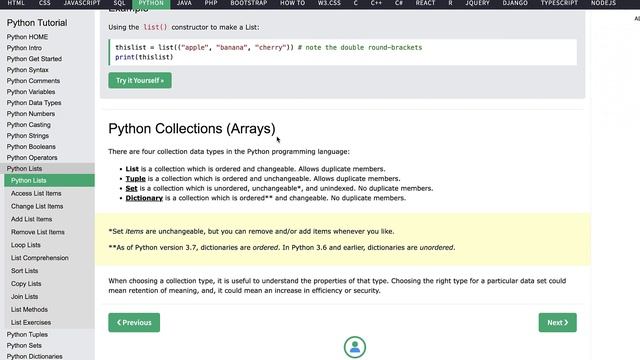Click the Try it Yourself button

[x=140, y=80]
